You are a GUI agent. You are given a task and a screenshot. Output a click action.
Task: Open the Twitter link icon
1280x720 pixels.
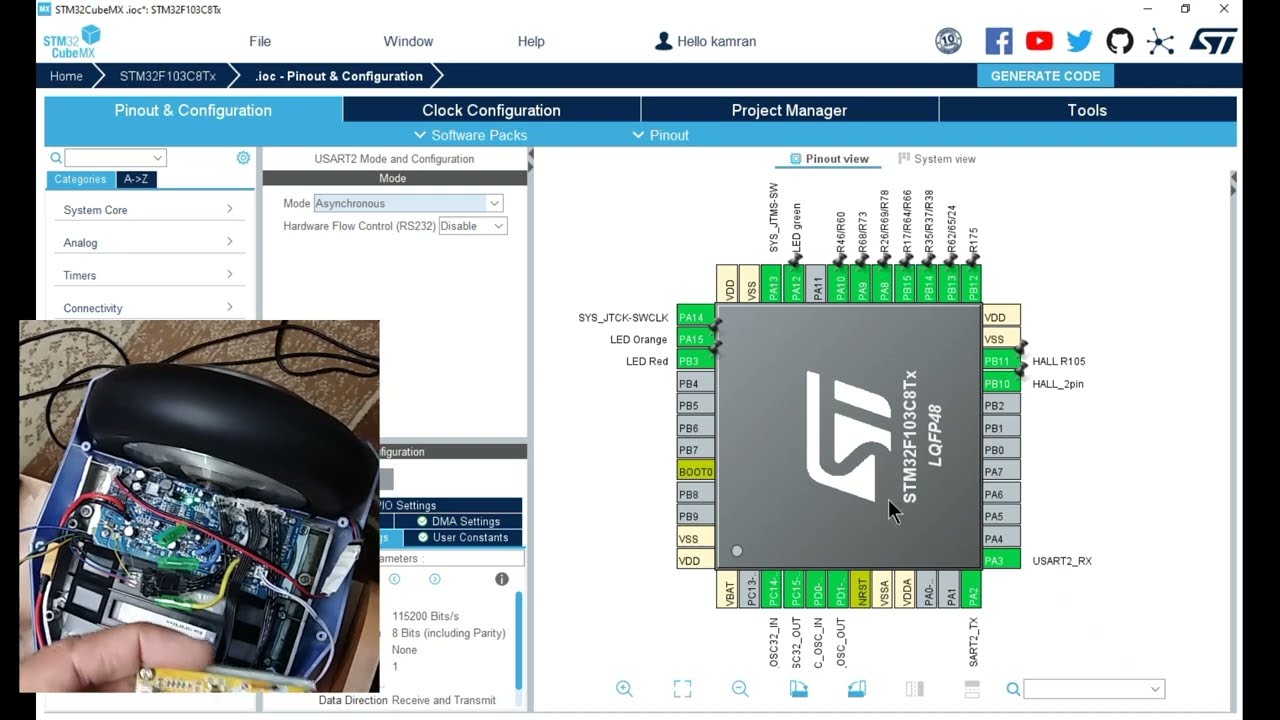pyautogui.click(x=1079, y=41)
